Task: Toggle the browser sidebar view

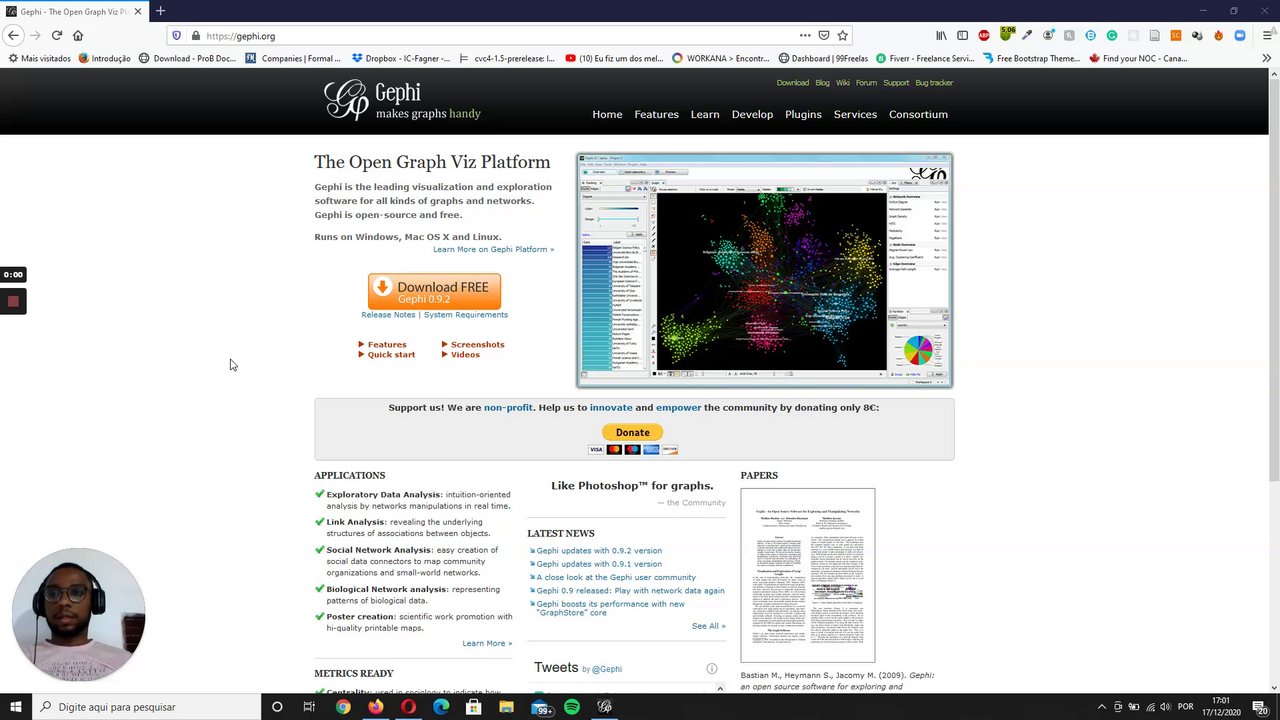Action: 962,35
